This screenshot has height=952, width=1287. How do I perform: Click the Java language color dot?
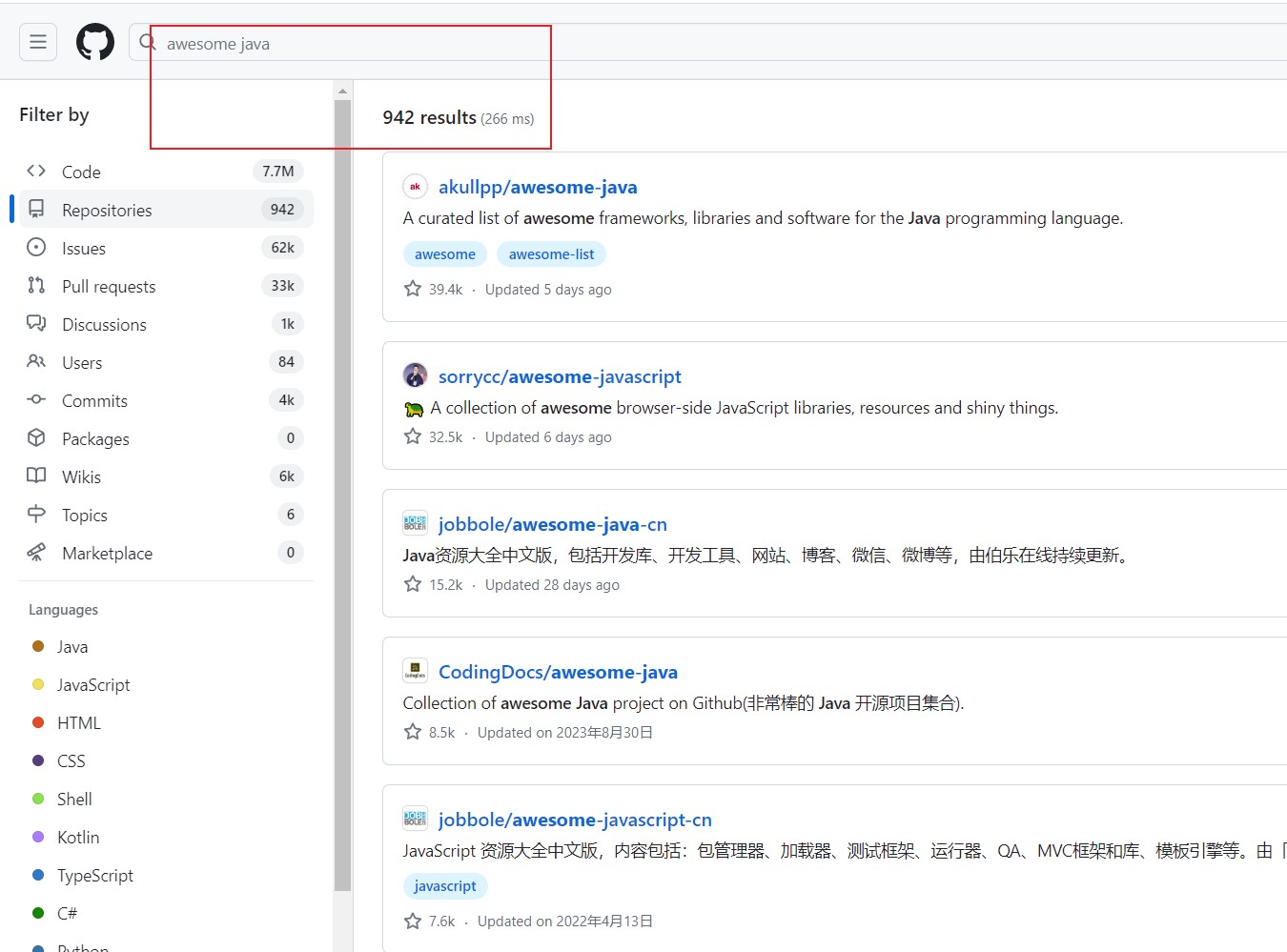click(x=38, y=646)
